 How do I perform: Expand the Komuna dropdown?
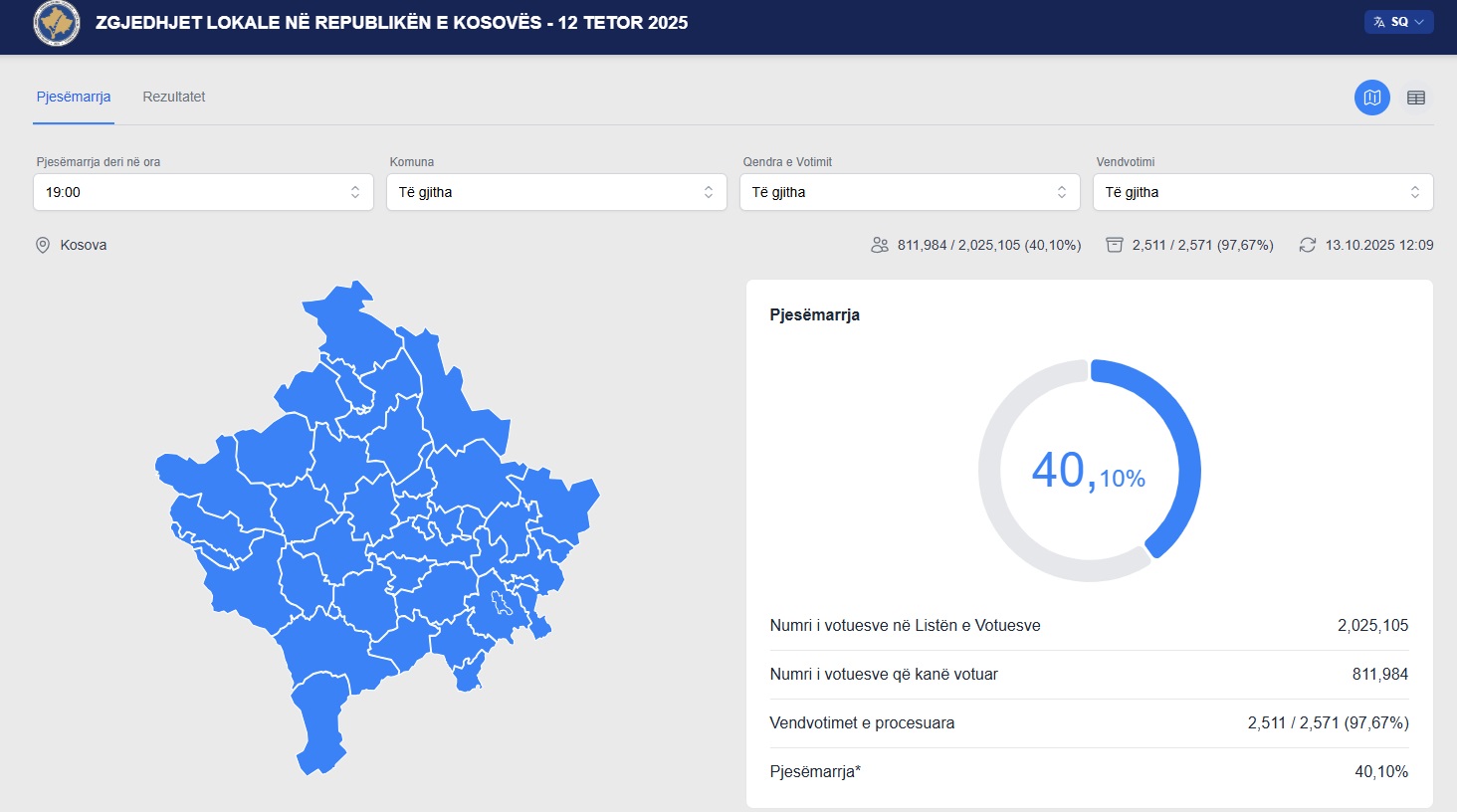click(x=556, y=192)
